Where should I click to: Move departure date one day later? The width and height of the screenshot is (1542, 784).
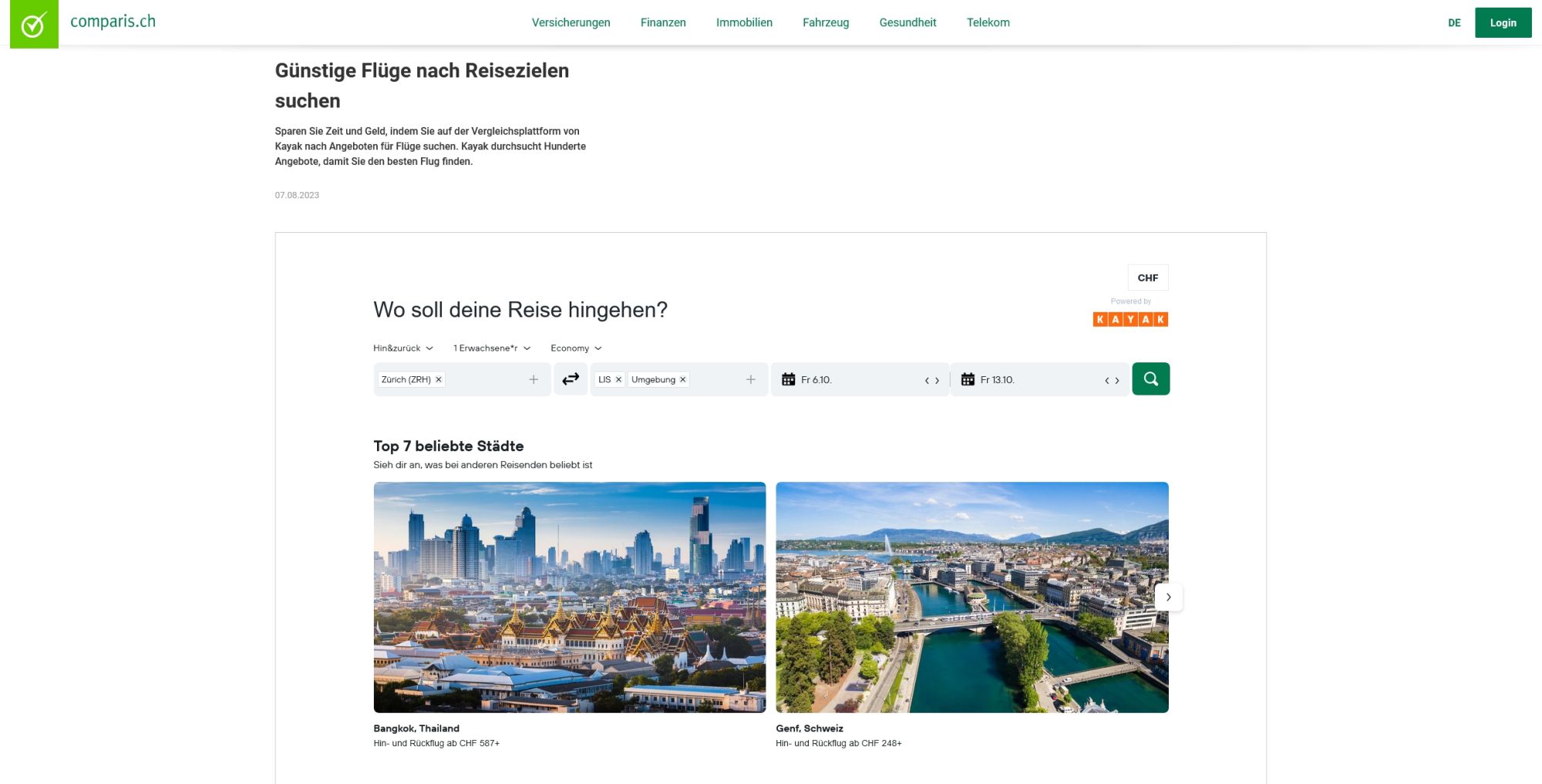[x=937, y=380]
